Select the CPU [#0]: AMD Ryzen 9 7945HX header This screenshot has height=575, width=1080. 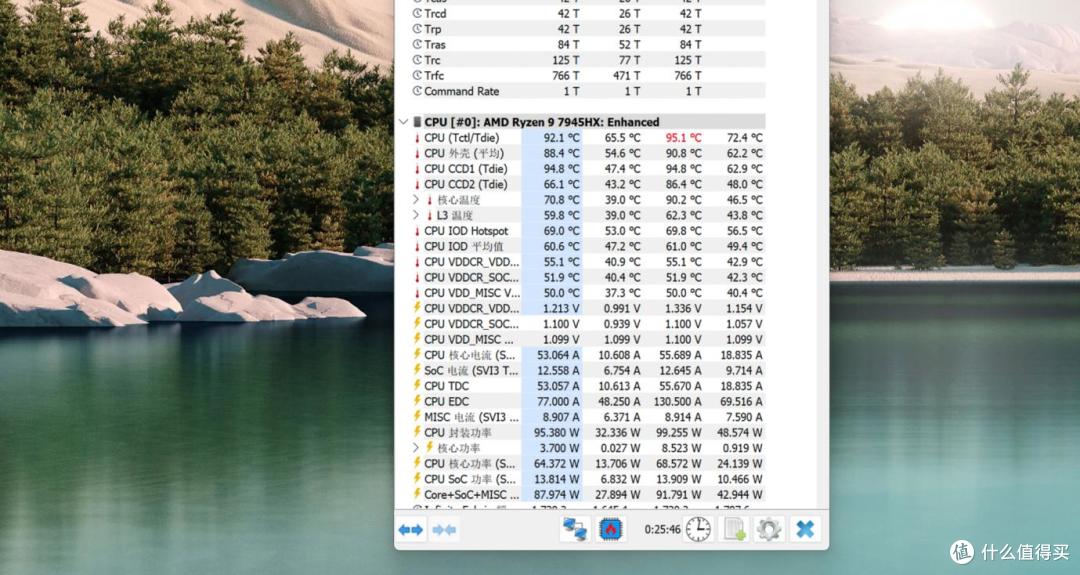541,122
